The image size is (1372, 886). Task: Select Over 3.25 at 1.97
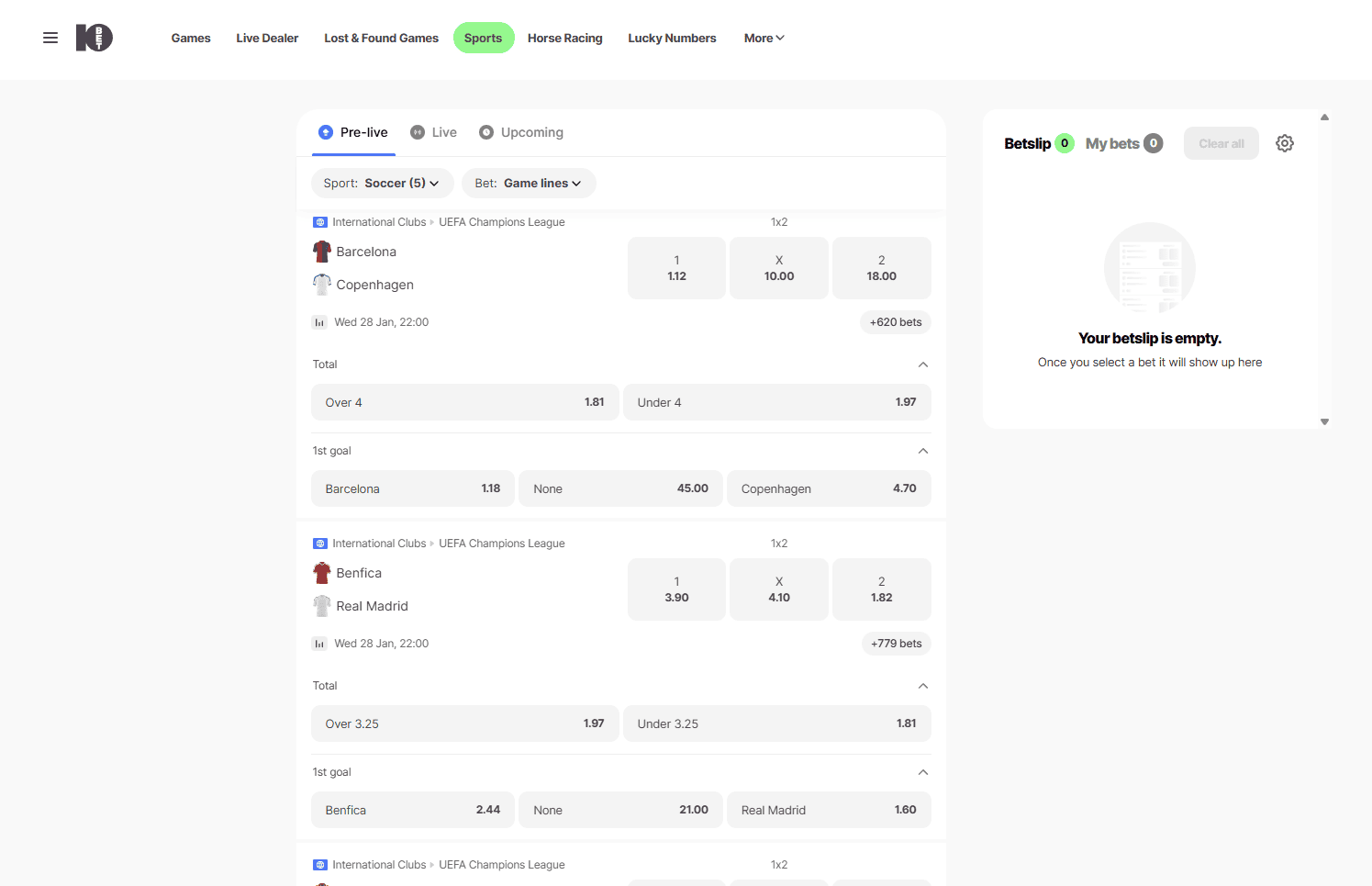[465, 723]
